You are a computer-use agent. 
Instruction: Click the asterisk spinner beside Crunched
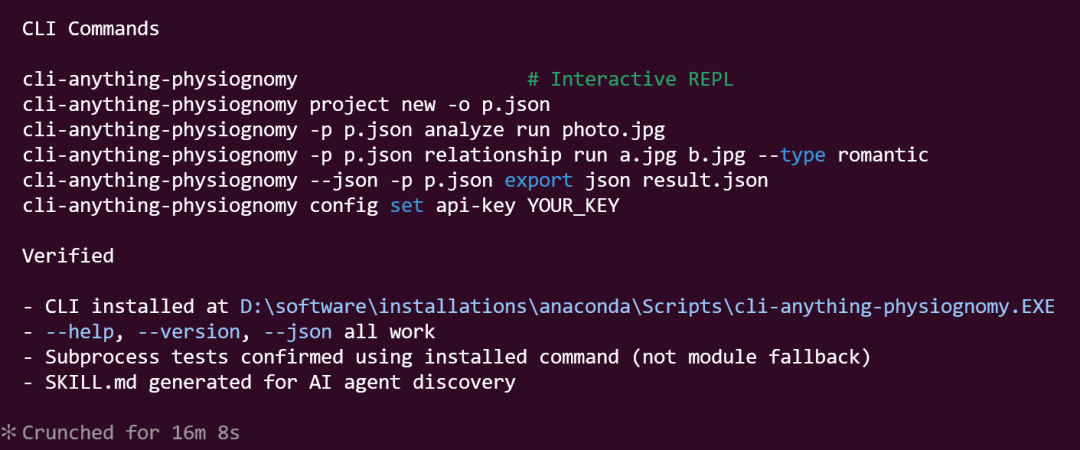tap(9, 433)
